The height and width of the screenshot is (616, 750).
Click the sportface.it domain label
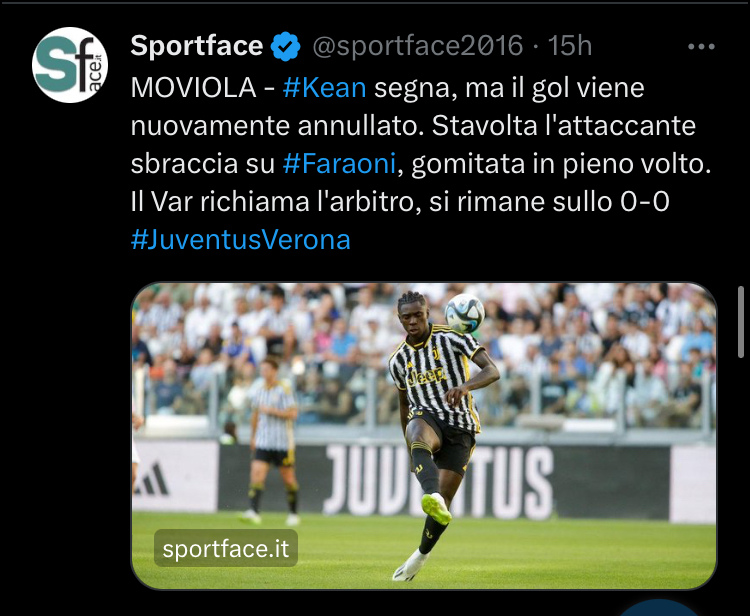pos(226,548)
